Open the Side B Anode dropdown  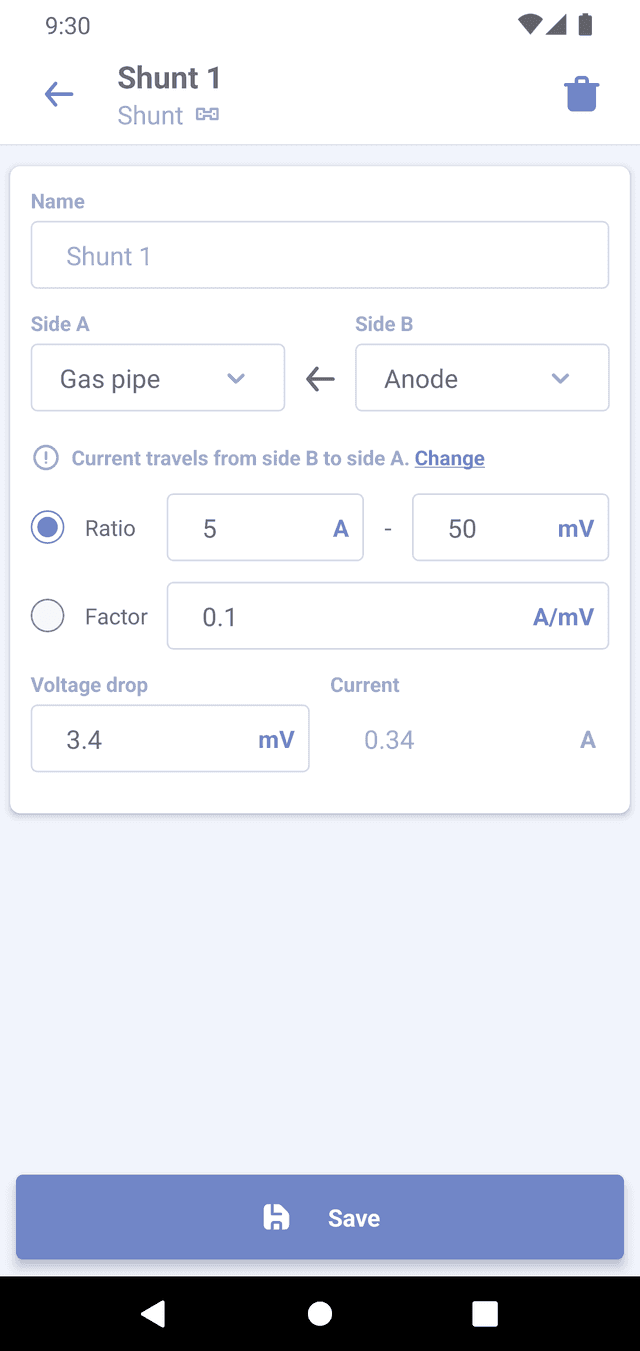[x=482, y=378]
